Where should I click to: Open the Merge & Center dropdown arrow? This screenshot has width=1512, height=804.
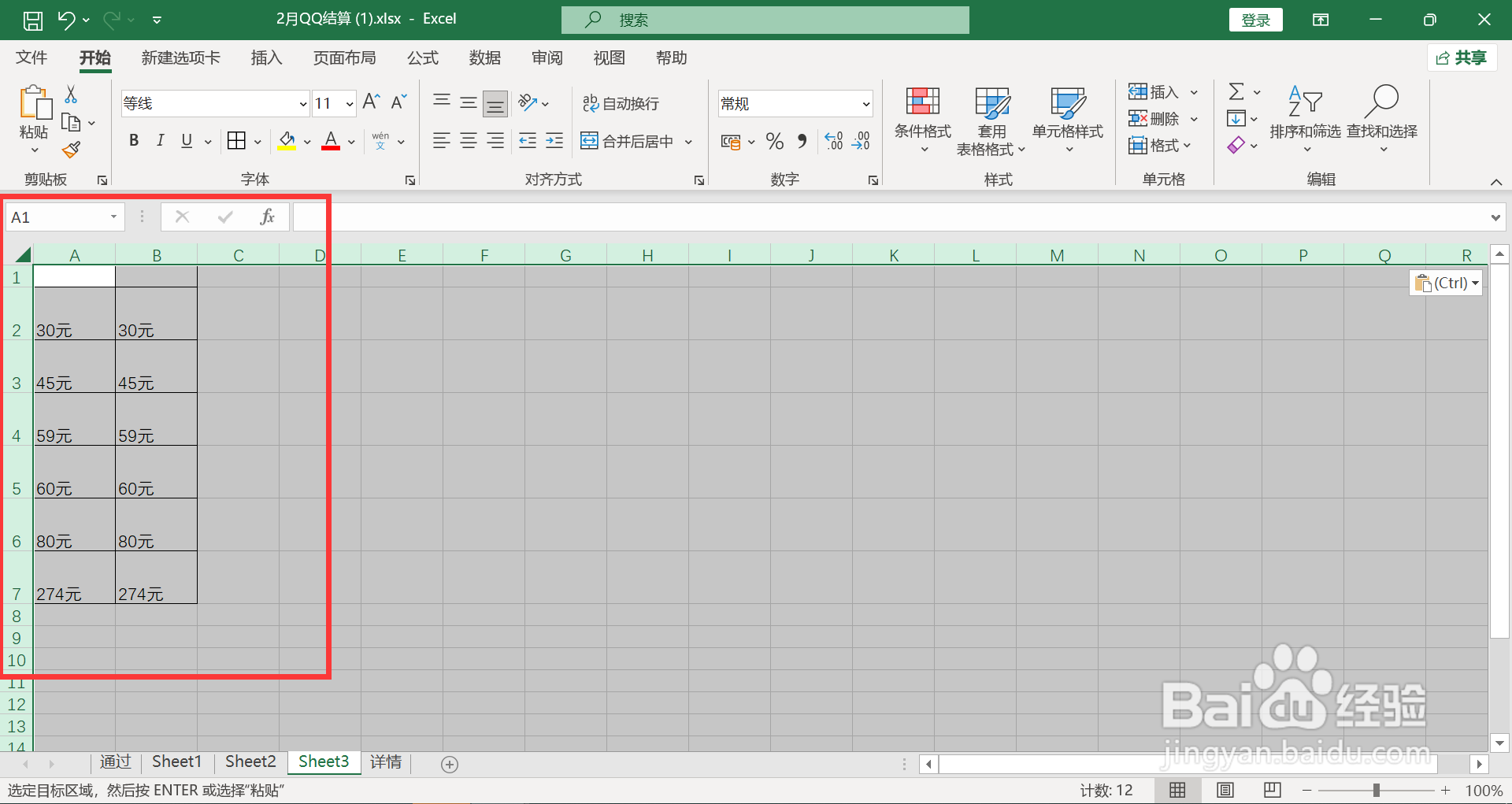[x=688, y=142]
